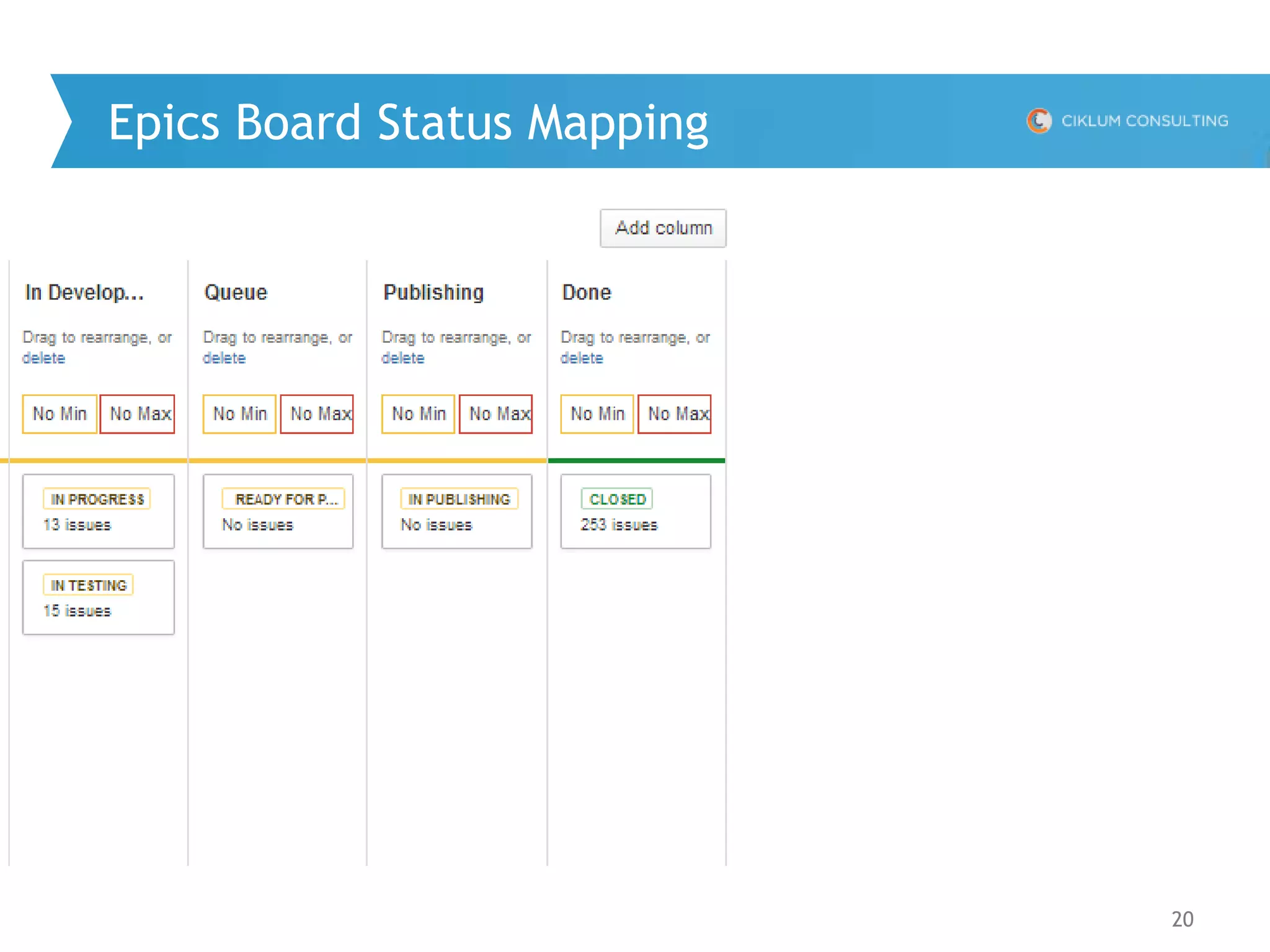Delete the Publishing column via link
The width and height of the screenshot is (1270, 952).
pyautogui.click(x=403, y=358)
